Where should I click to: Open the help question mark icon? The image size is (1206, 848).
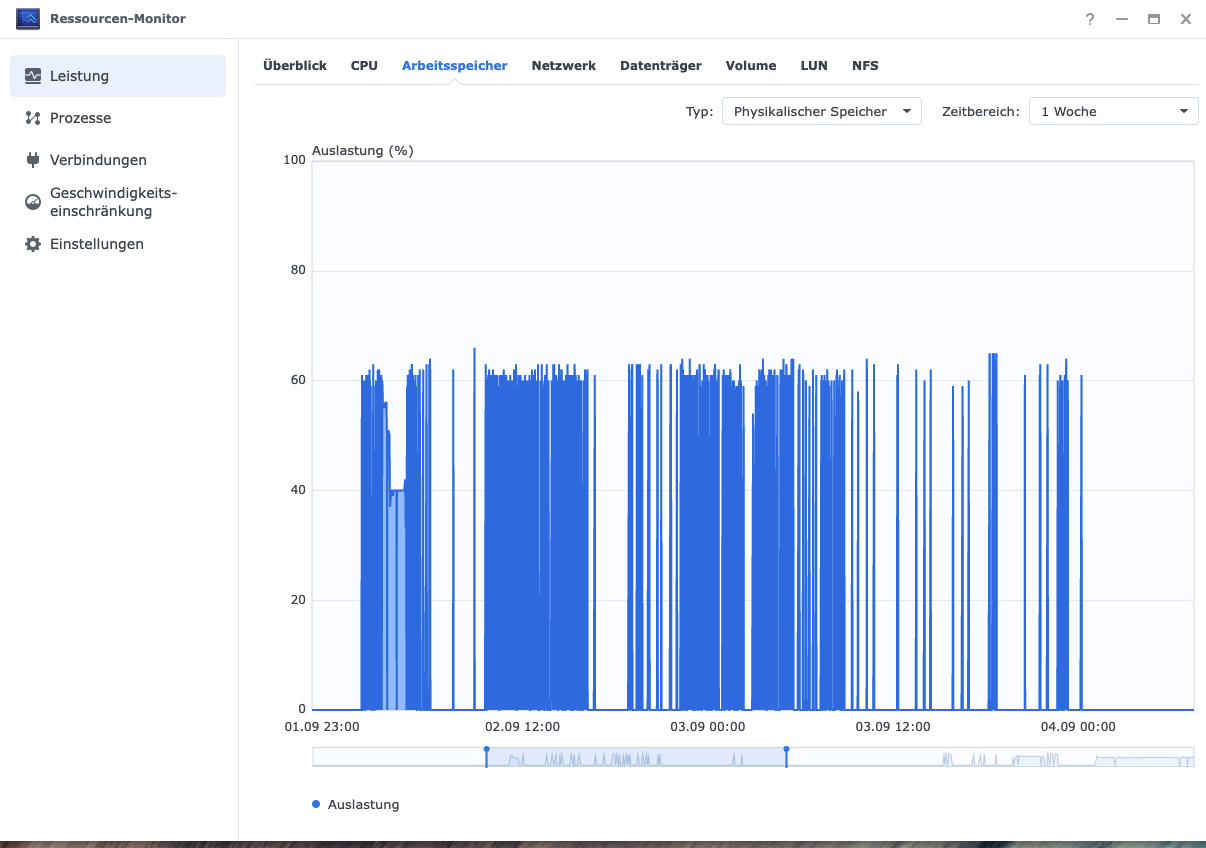point(1090,19)
